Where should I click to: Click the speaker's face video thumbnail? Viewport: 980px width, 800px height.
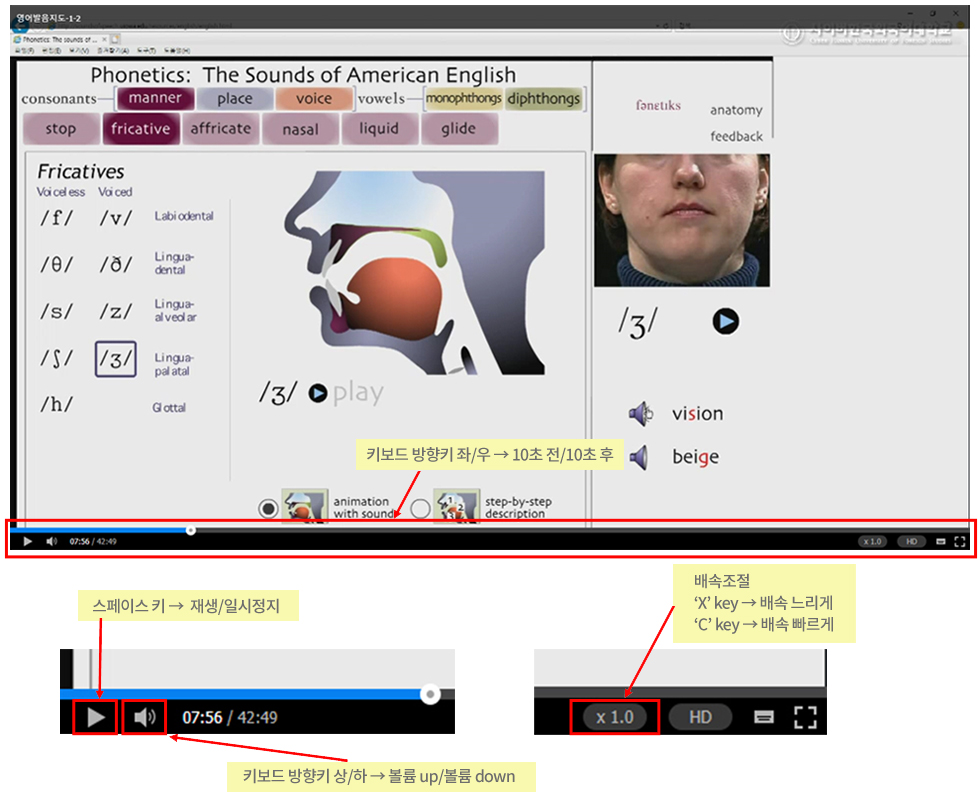pyautogui.click(x=681, y=220)
